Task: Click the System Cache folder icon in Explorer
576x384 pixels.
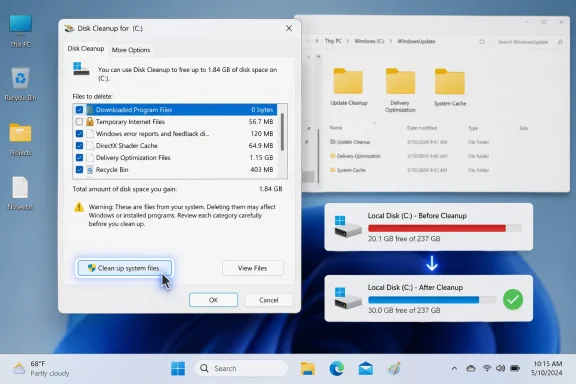Action: point(450,81)
